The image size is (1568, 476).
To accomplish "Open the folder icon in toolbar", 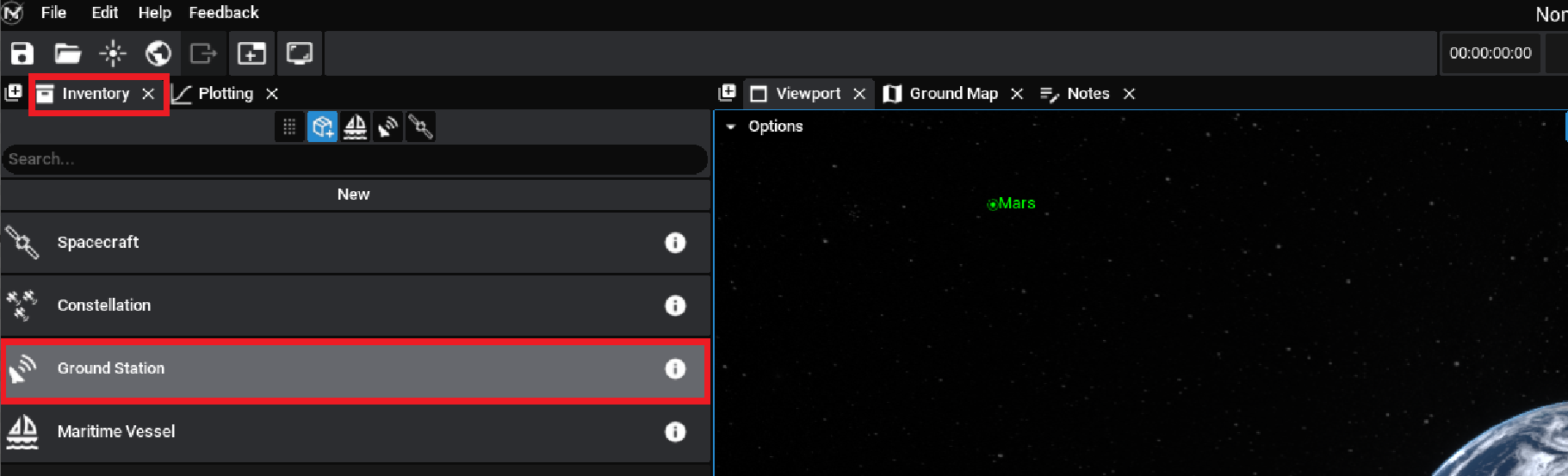I will point(67,53).
